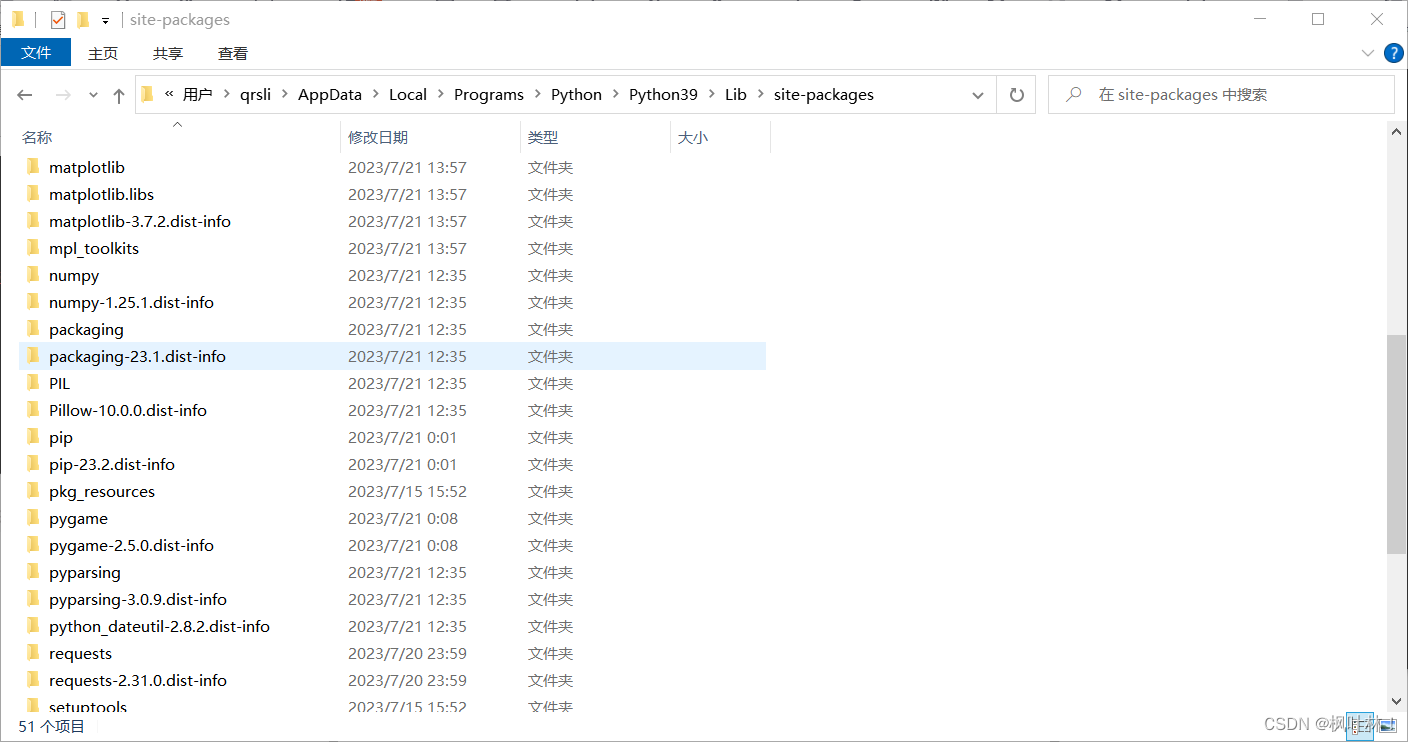The height and width of the screenshot is (742, 1408).
Task: Click 用户 in the address breadcrumb
Action: pos(198,95)
